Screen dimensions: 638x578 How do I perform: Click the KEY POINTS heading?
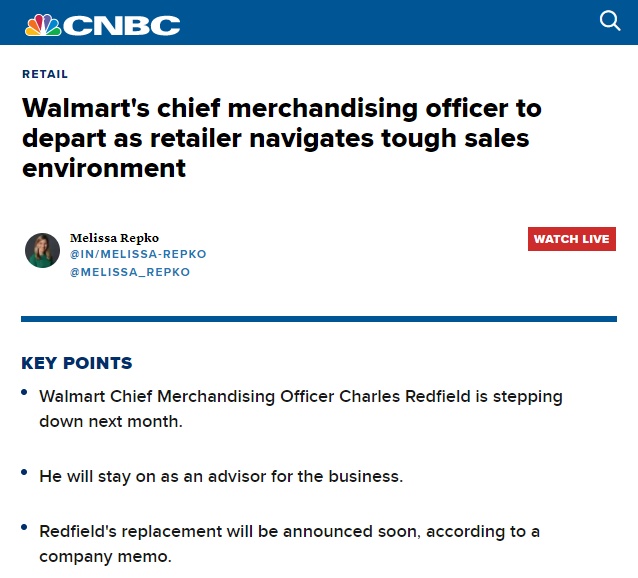click(x=77, y=363)
